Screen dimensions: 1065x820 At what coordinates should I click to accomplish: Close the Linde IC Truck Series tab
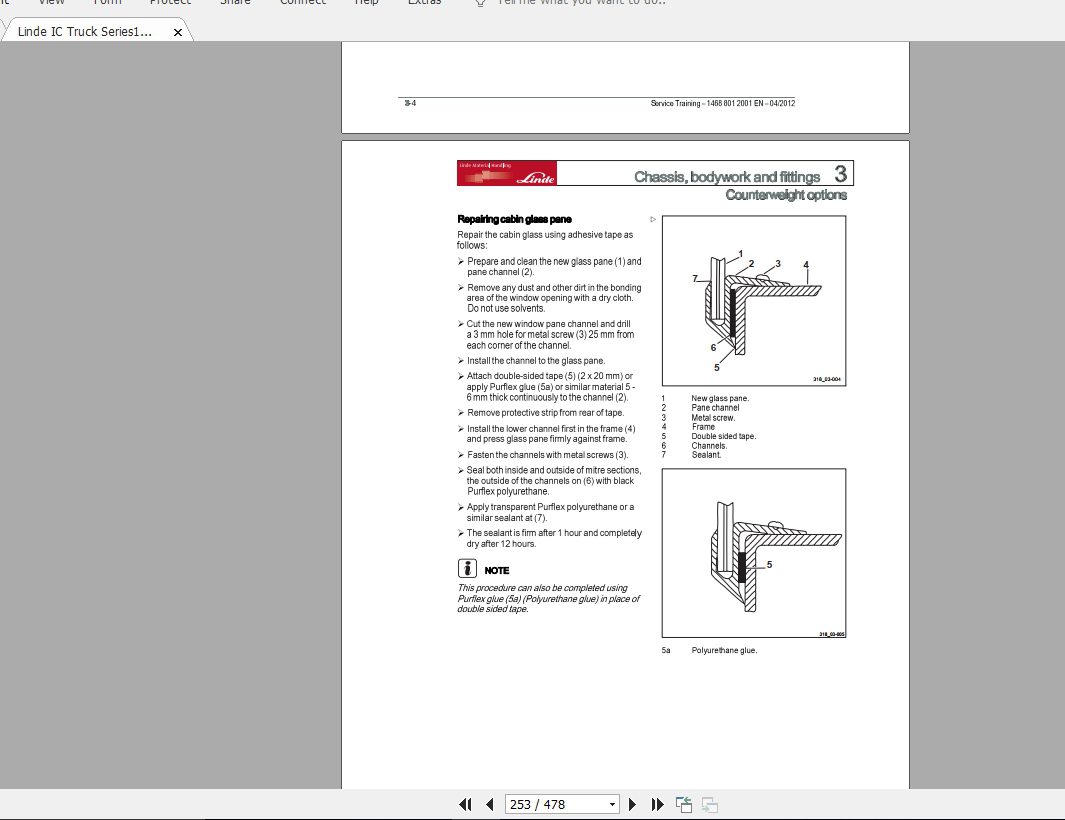[x=178, y=32]
